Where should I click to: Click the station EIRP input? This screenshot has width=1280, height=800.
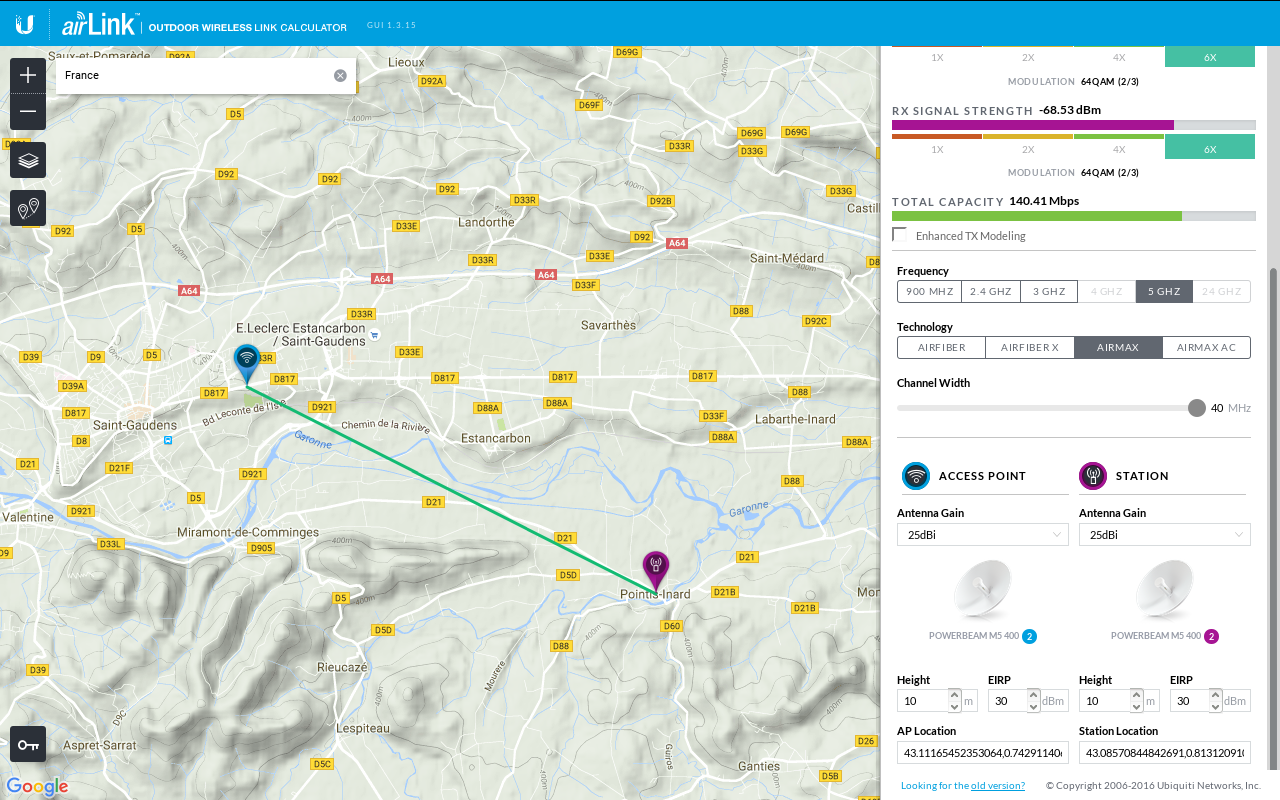coord(1189,701)
